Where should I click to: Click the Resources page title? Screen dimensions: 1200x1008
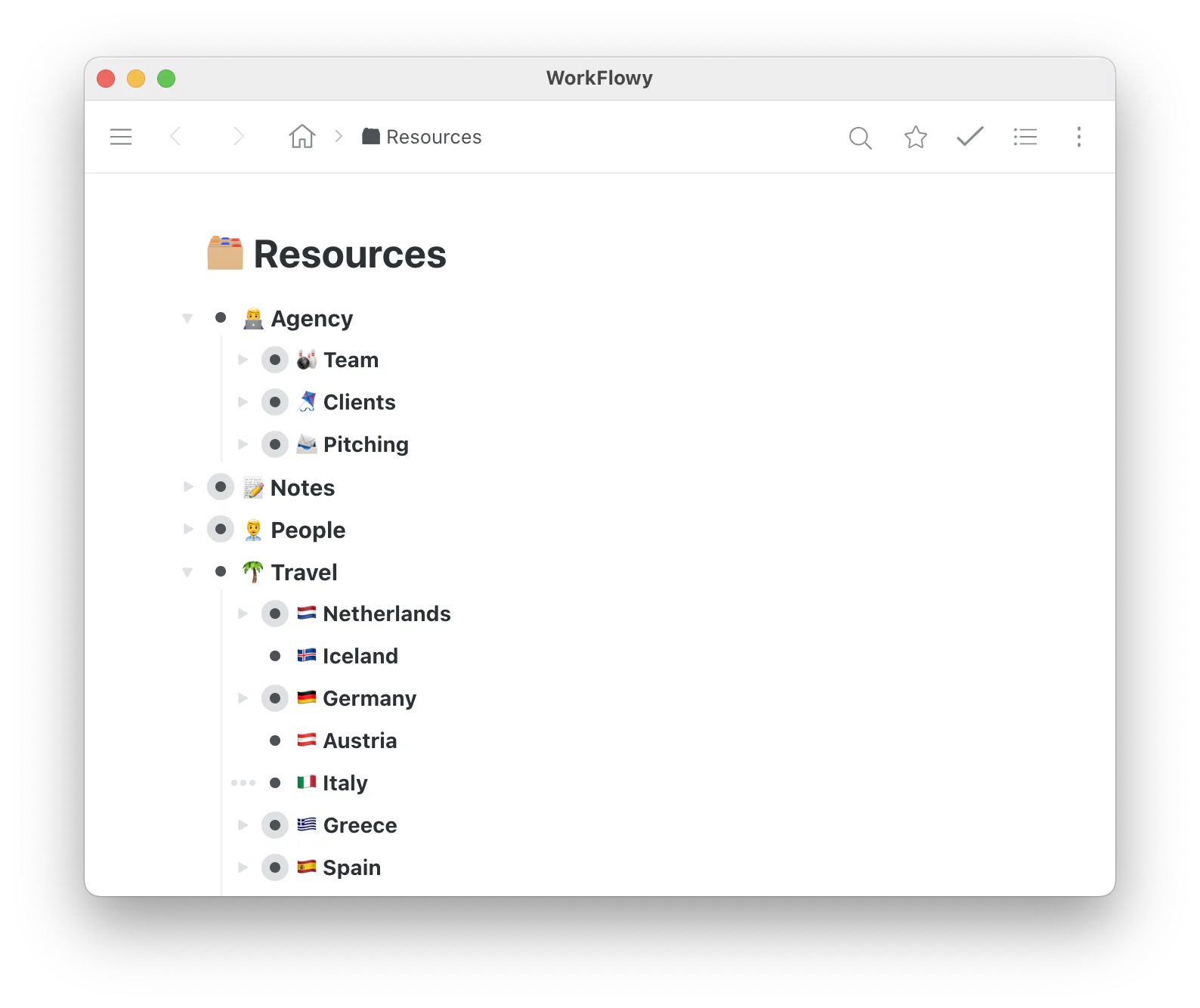pyautogui.click(x=349, y=255)
